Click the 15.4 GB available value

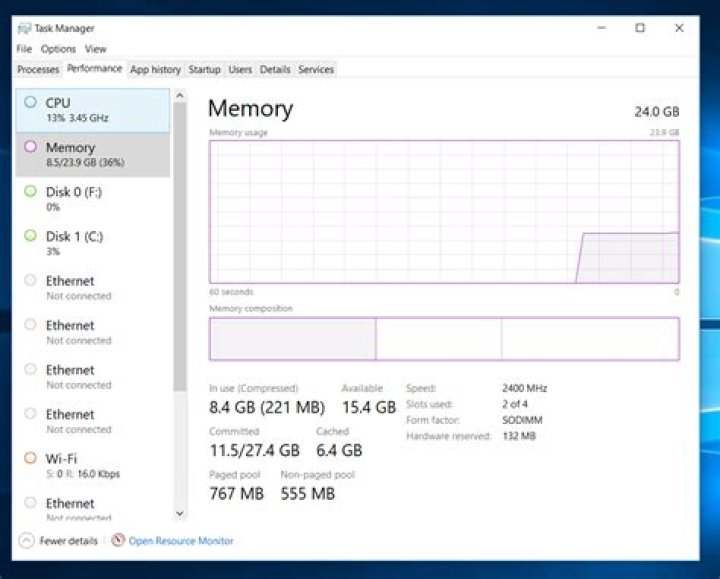369,407
